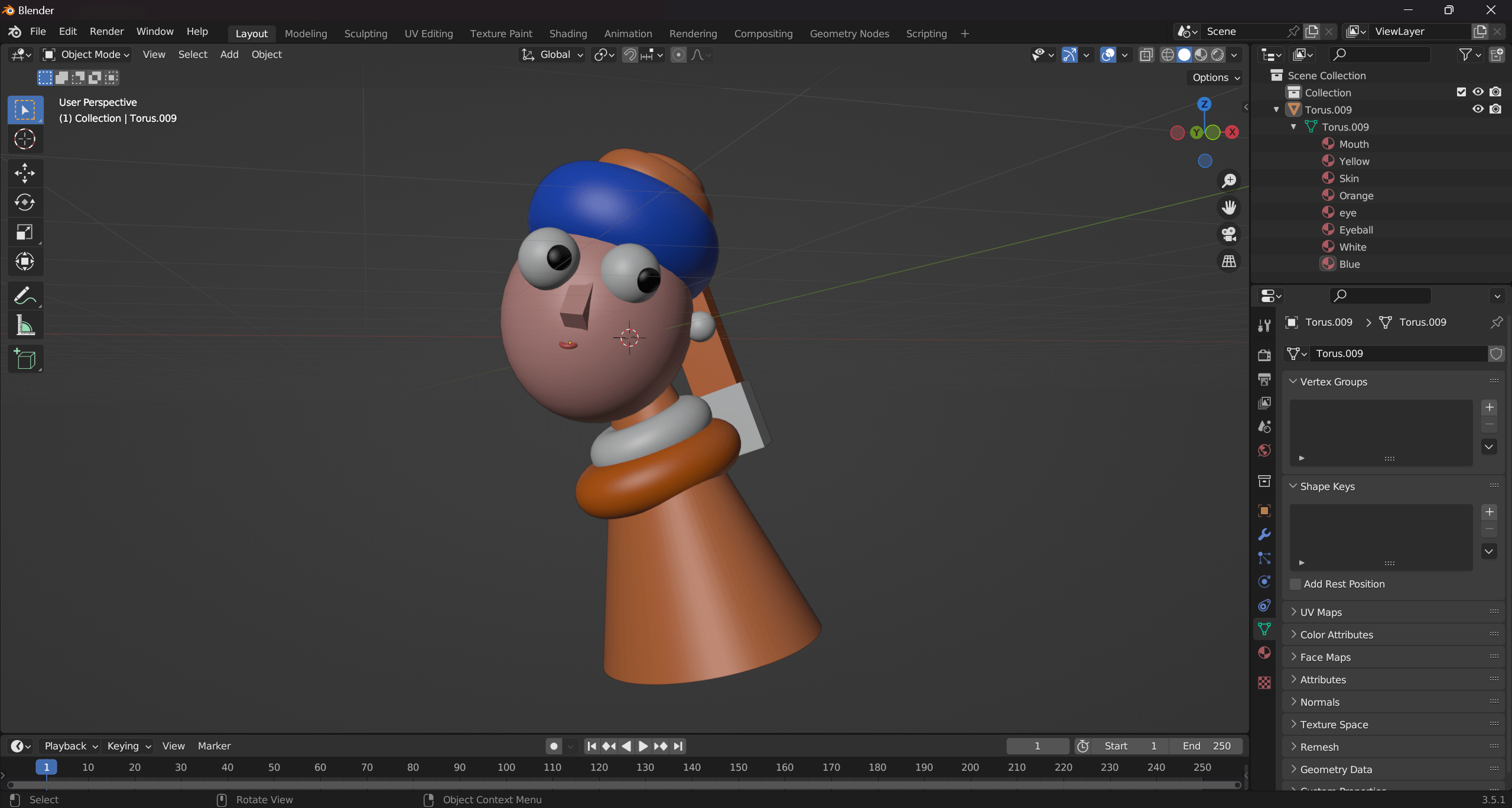Screen dimensions: 1512x808
Task: Select the Cursor tool in the toolbar
Action: click(25, 139)
